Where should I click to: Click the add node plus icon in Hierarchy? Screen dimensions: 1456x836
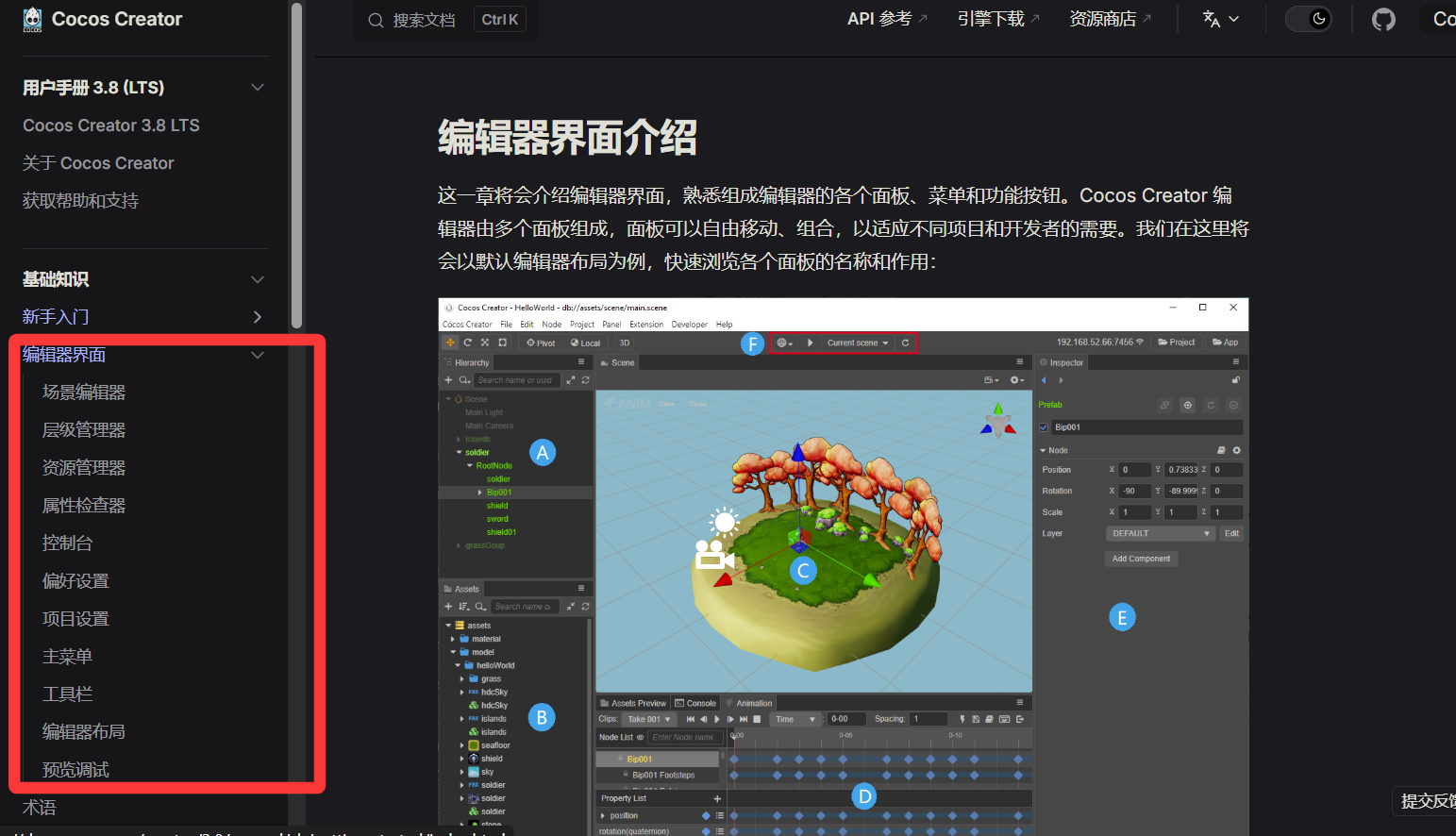[448, 379]
